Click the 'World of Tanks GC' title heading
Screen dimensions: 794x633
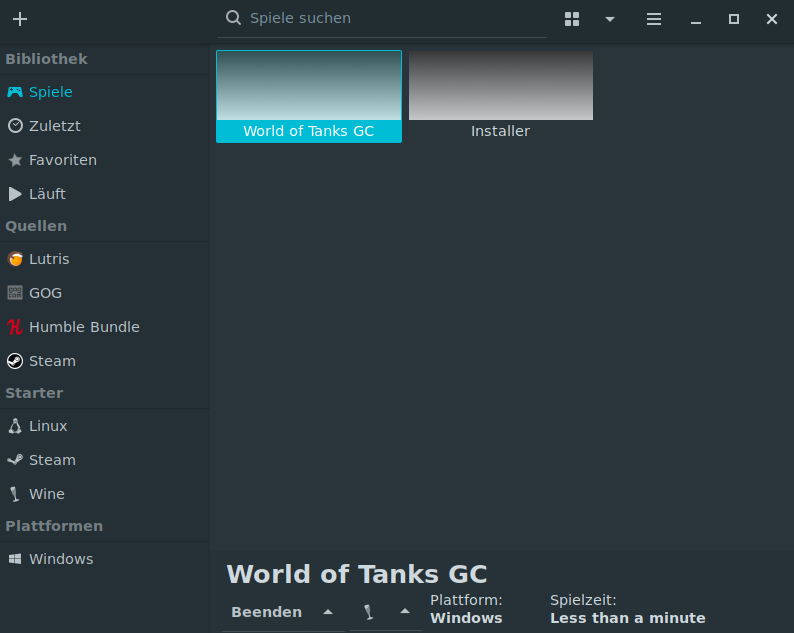click(x=357, y=574)
